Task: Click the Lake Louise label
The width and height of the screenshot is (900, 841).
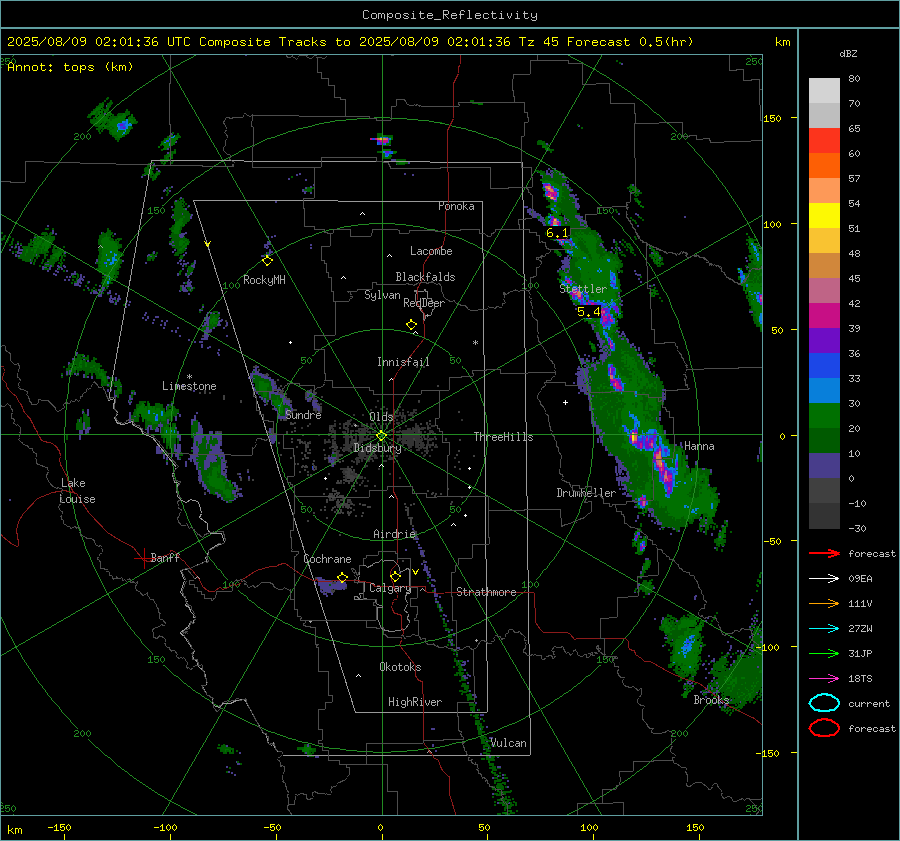Action: 77,491
